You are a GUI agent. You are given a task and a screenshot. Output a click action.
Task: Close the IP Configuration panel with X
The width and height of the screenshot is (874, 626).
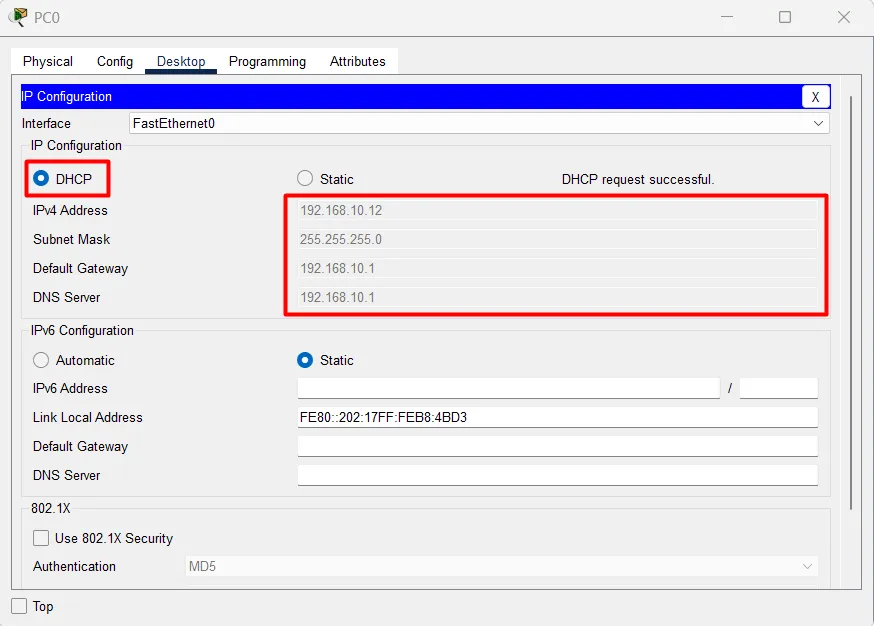(815, 96)
